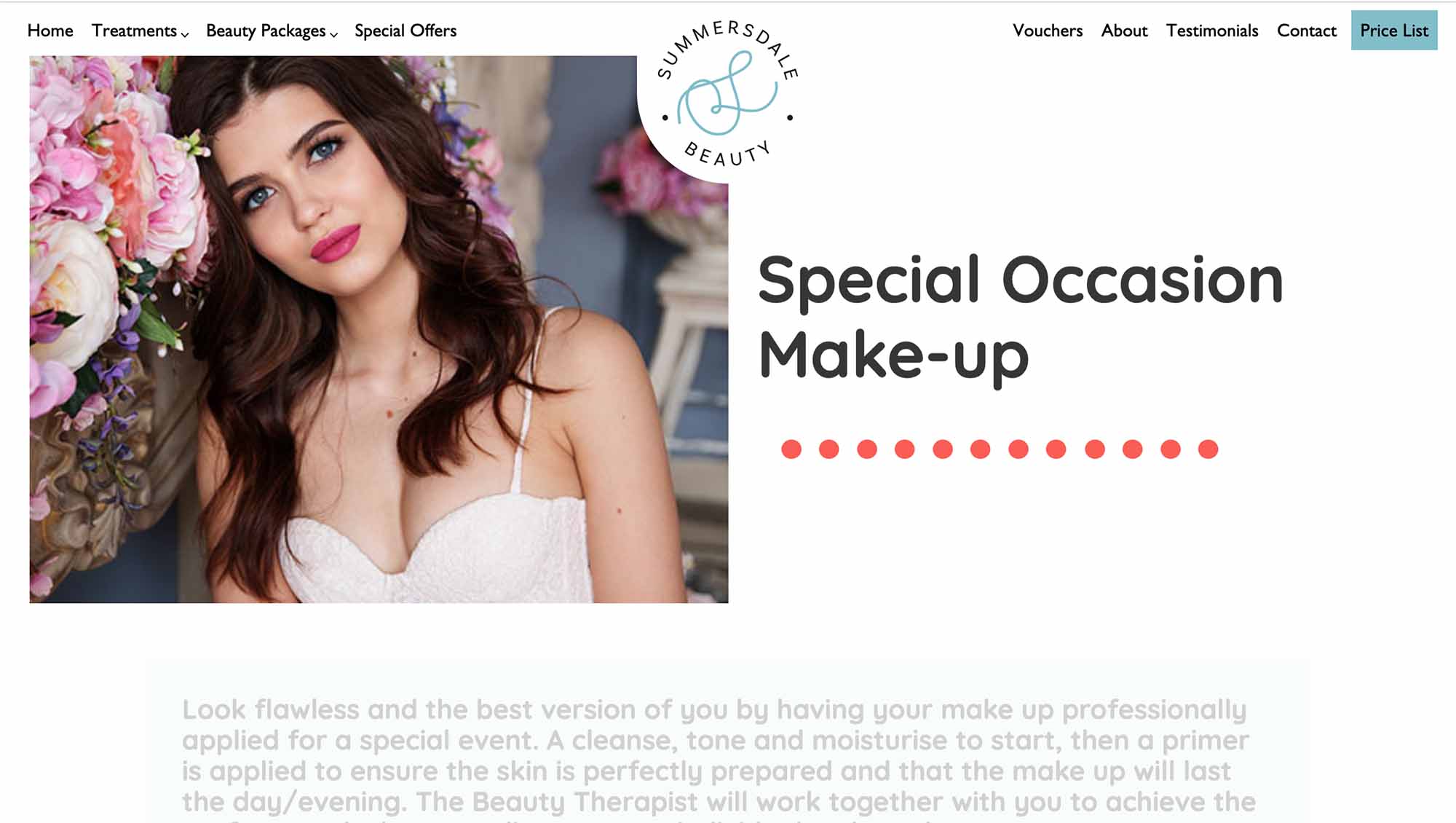Click the sixth red dot in divider

tap(981, 449)
